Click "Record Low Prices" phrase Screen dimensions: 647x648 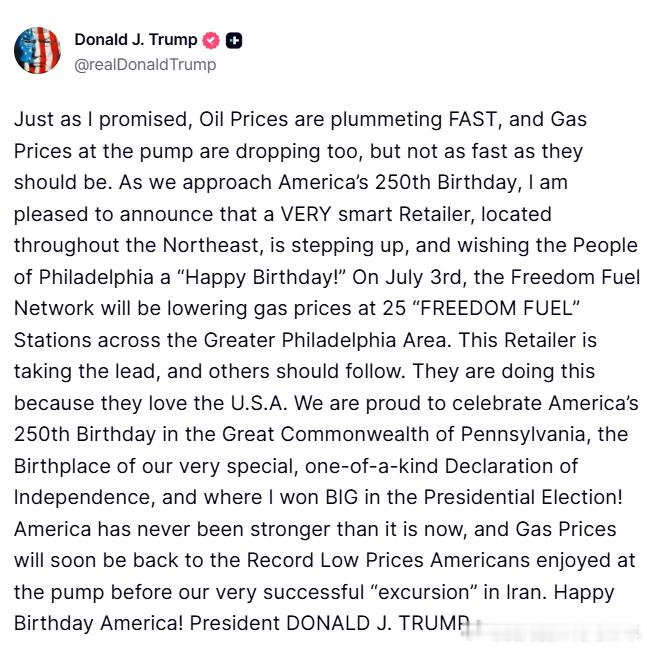click(335, 560)
